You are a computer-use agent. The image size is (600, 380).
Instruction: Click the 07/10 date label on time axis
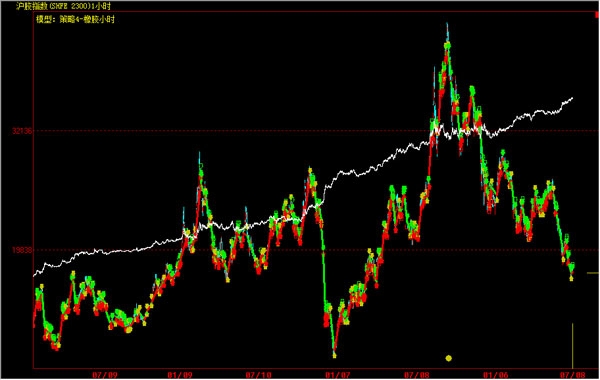pyautogui.click(x=258, y=375)
